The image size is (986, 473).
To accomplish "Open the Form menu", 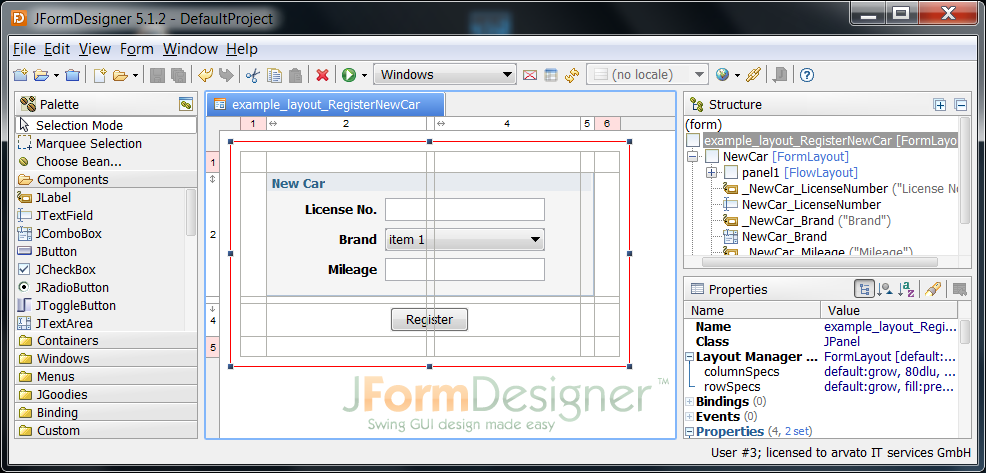I will pyautogui.click(x=136, y=49).
